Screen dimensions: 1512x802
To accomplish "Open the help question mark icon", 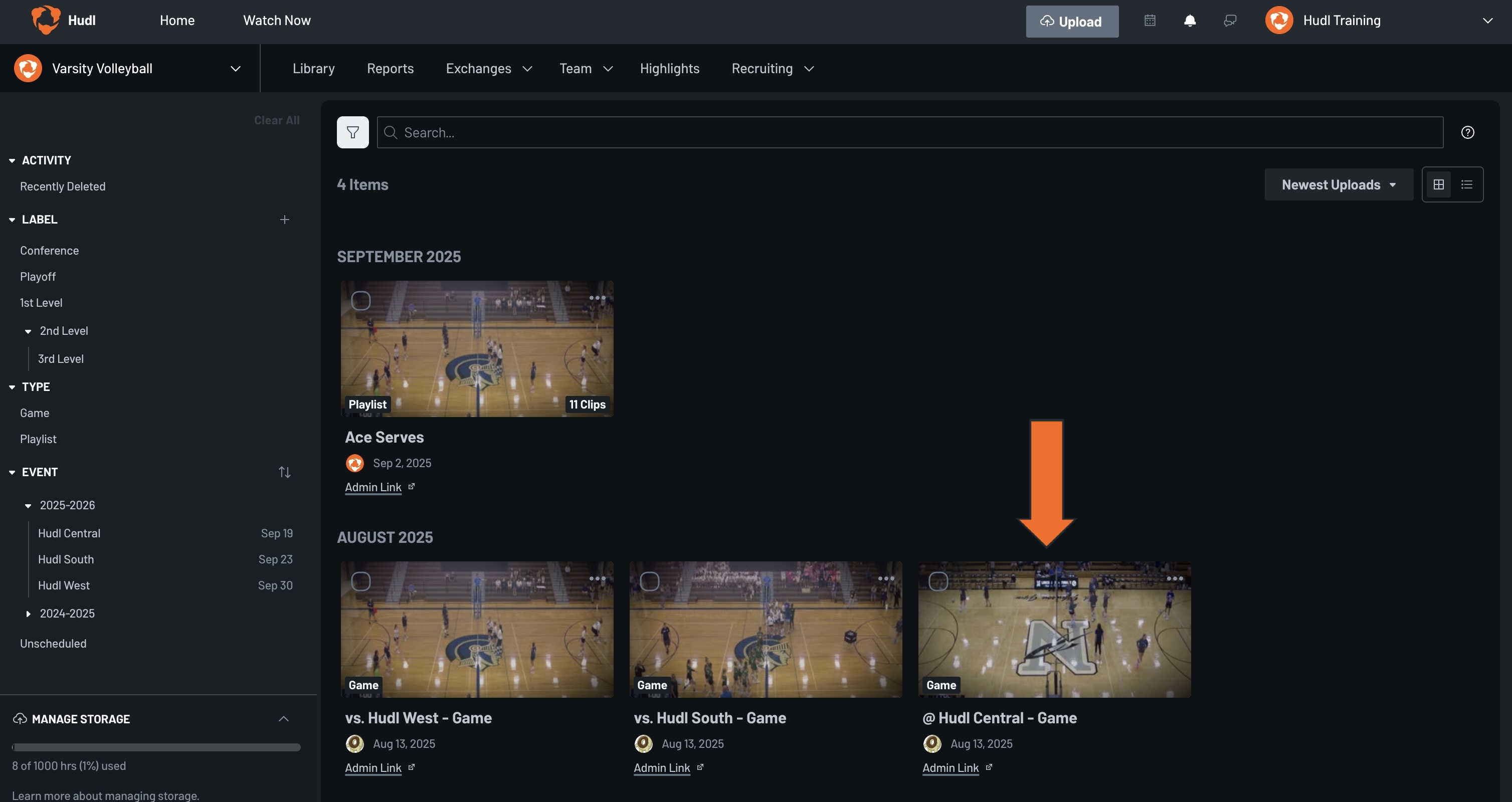I will pyautogui.click(x=1467, y=132).
